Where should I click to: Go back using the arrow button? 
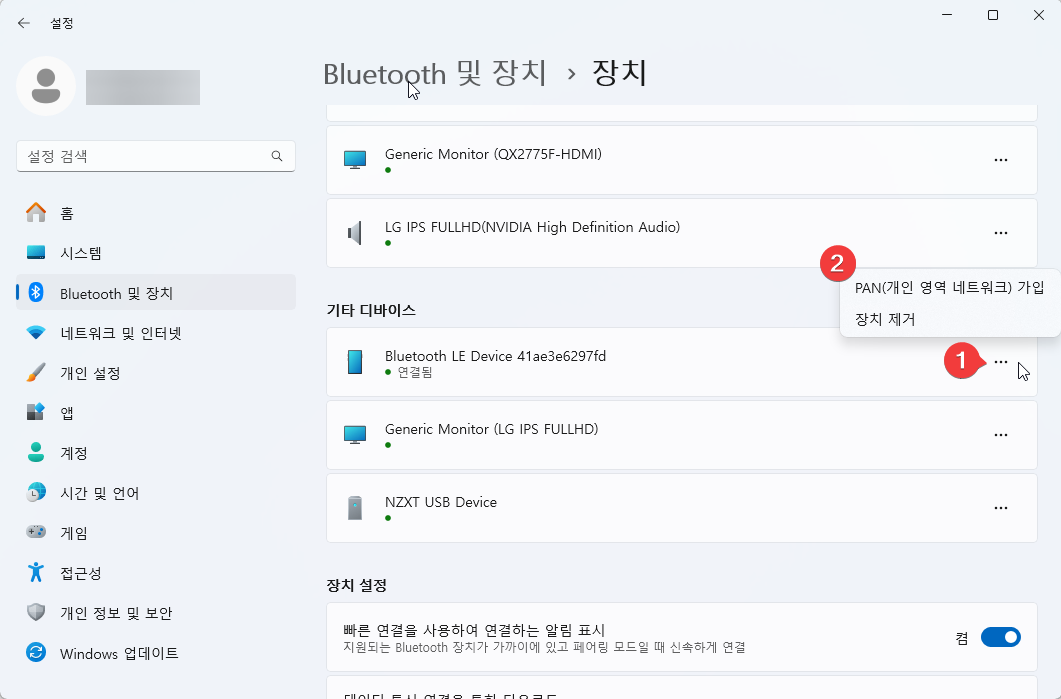click(x=22, y=22)
